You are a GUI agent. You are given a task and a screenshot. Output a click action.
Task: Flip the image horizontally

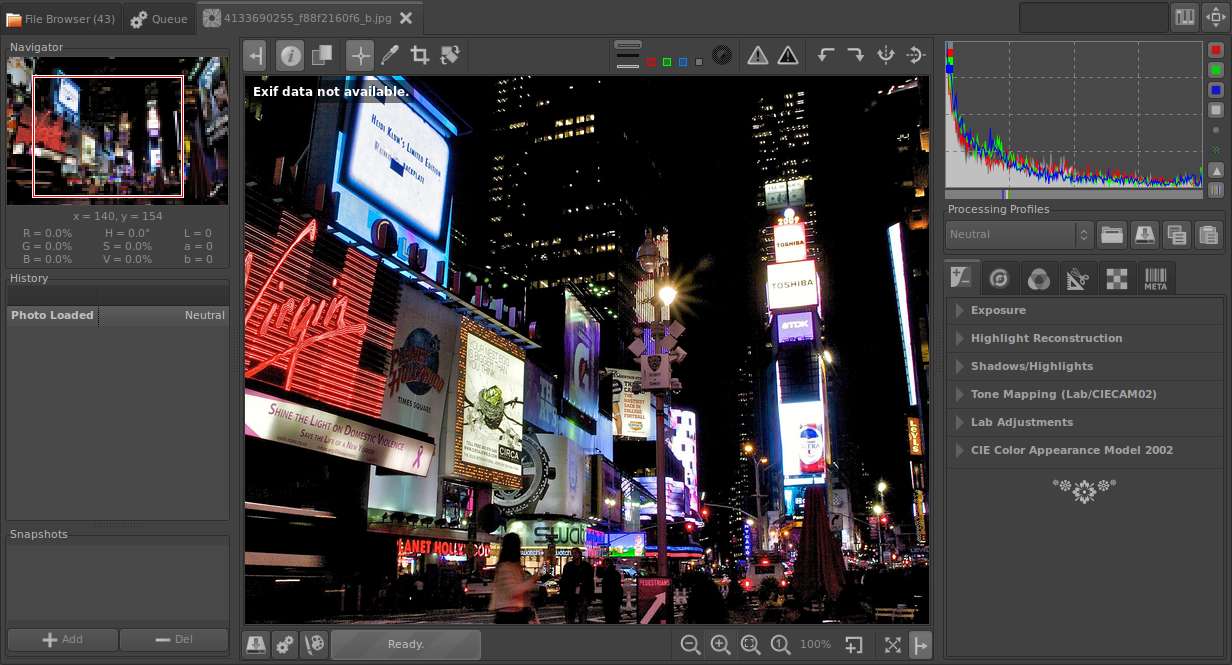pos(885,56)
